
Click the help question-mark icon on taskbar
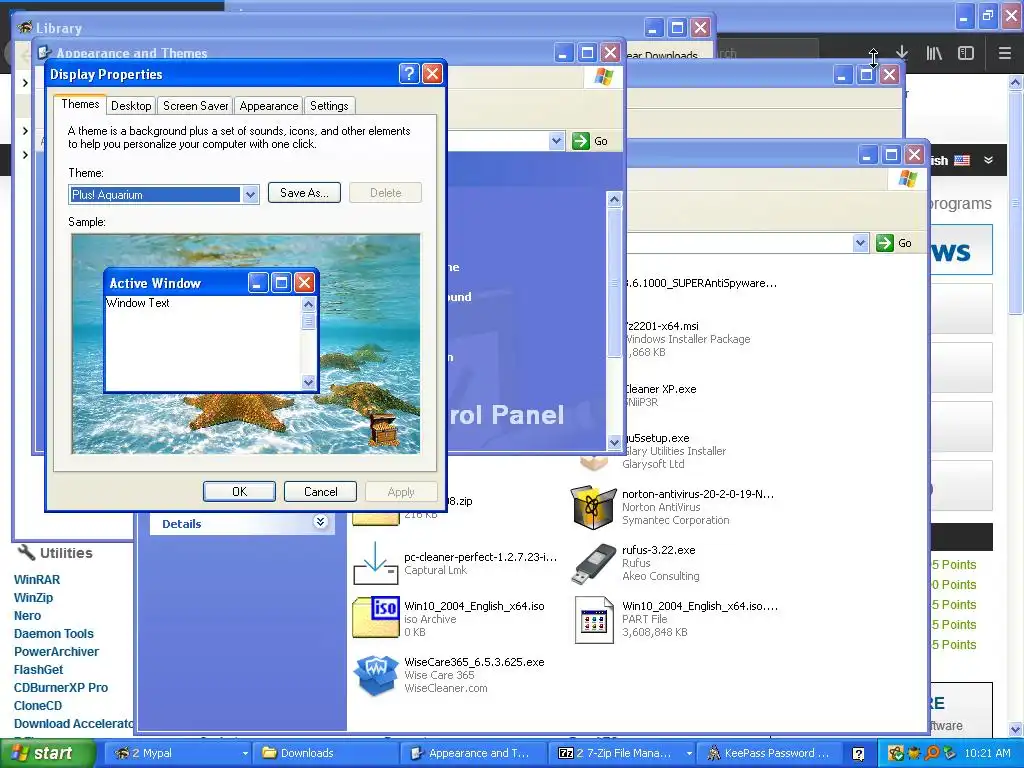(858, 754)
